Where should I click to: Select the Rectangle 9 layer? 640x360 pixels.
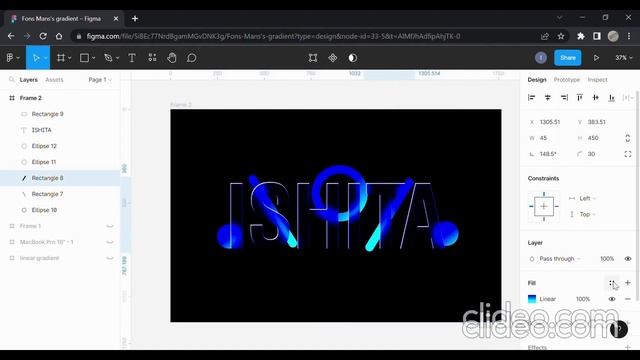pyautogui.click(x=60, y=114)
